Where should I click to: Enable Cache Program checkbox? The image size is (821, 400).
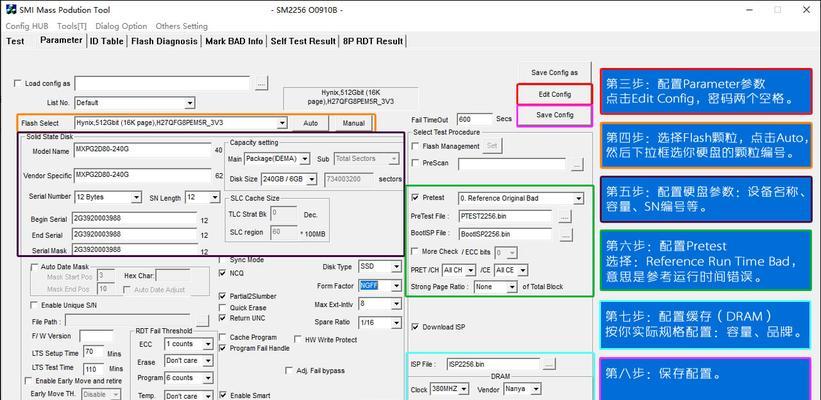[222, 337]
